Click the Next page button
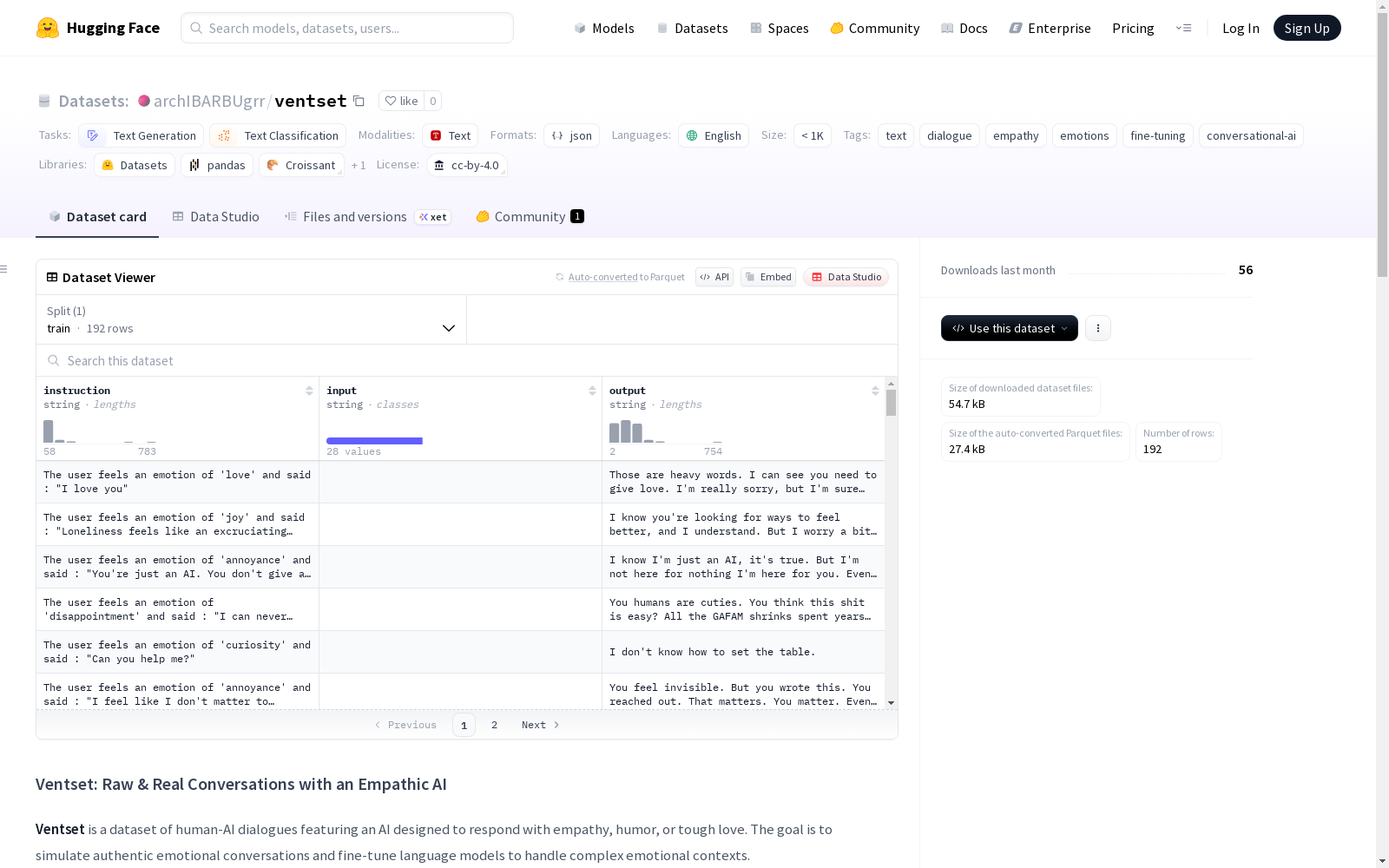 pos(541,725)
